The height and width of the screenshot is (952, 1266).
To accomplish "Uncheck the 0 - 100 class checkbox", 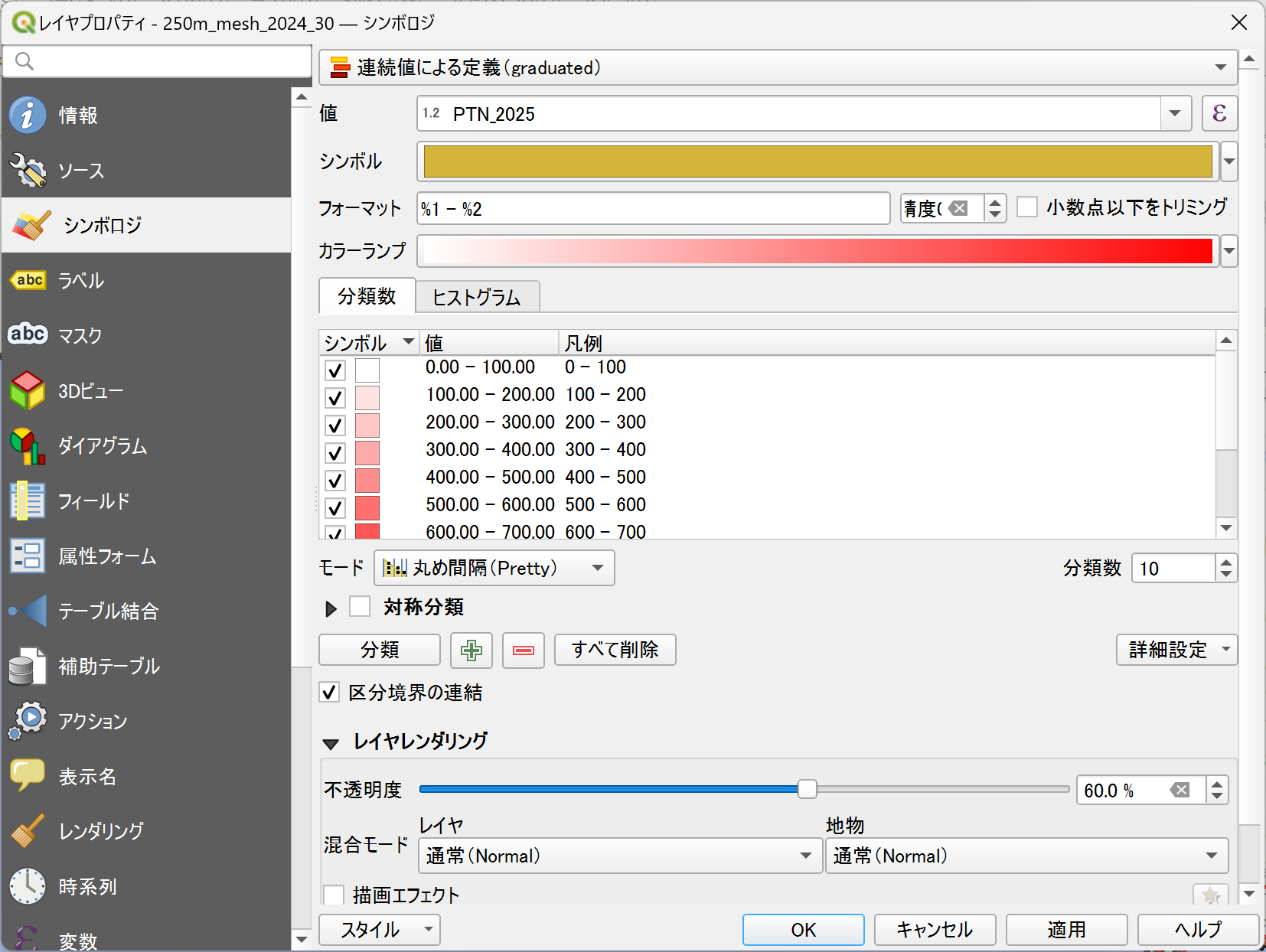I will pos(335,370).
